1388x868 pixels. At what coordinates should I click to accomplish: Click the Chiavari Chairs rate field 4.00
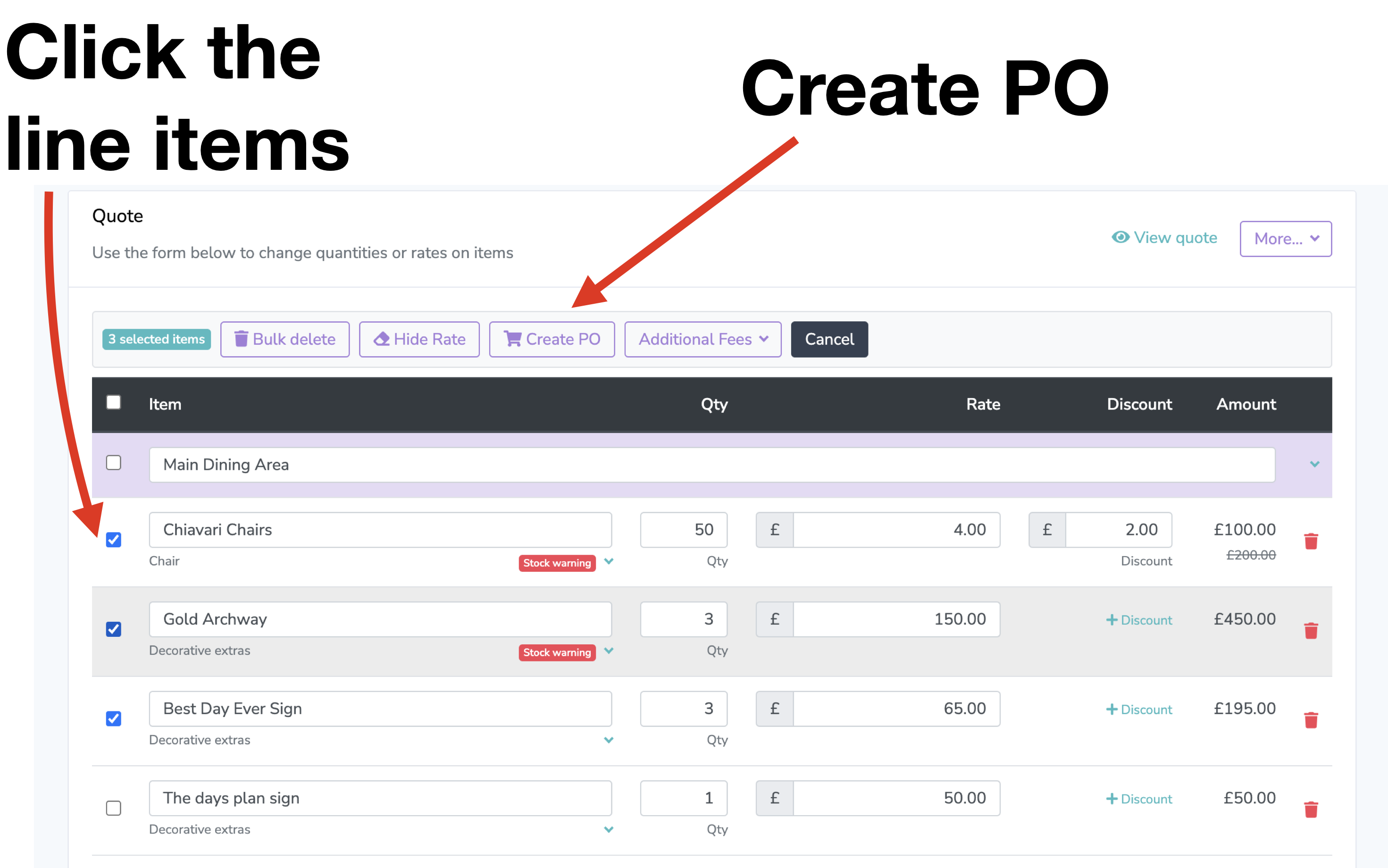[896, 530]
